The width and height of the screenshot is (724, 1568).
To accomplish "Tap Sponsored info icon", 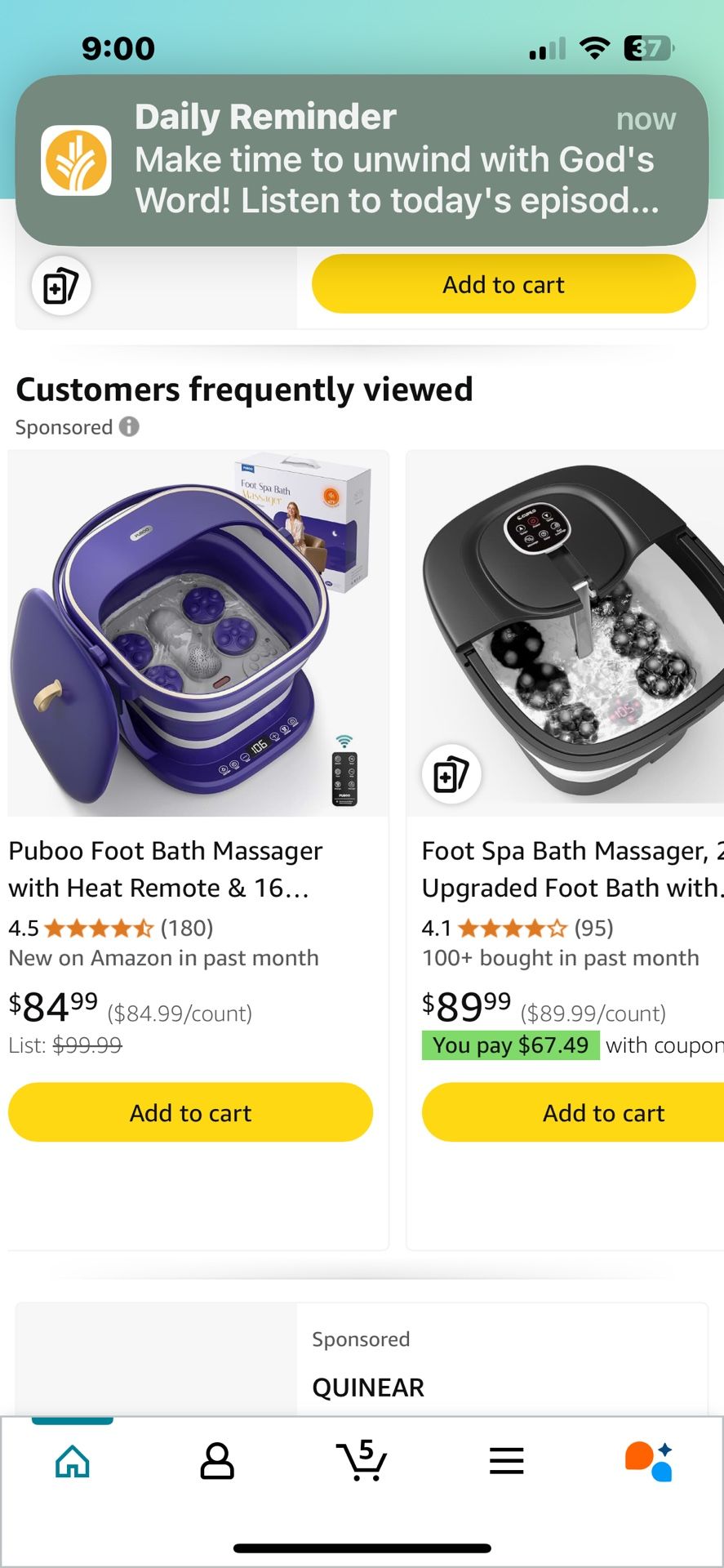I will (x=129, y=426).
